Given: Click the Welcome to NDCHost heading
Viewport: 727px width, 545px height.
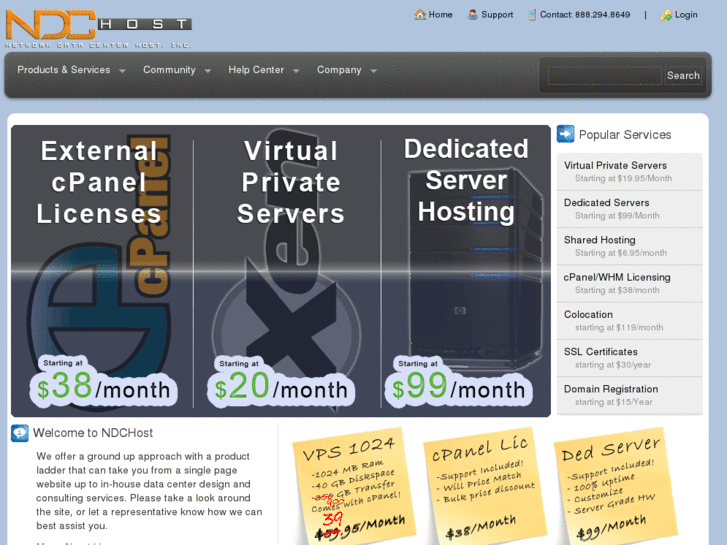Looking at the screenshot, I should [x=93, y=433].
